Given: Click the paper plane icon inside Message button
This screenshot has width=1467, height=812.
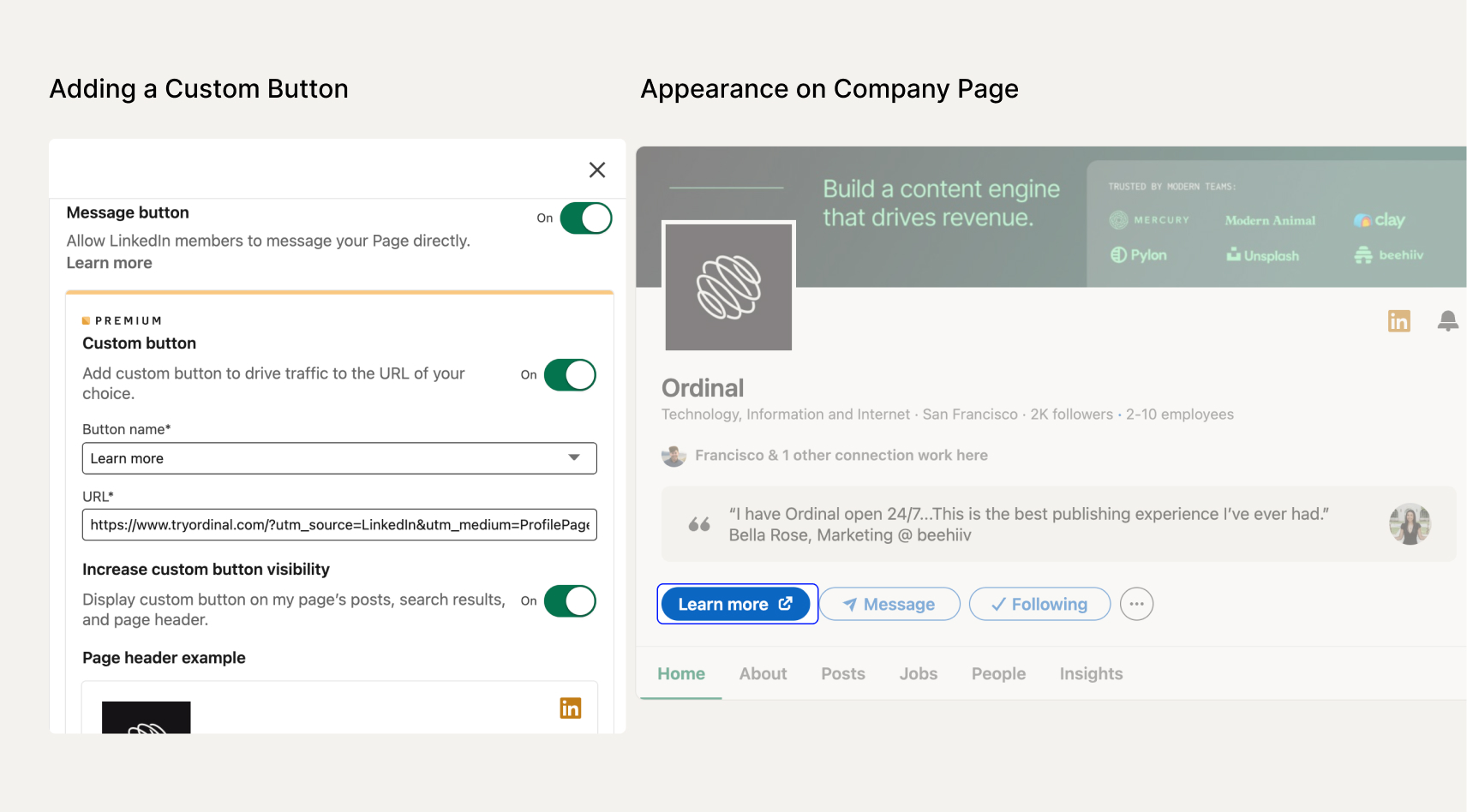Looking at the screenshot, I should (849, 604).
